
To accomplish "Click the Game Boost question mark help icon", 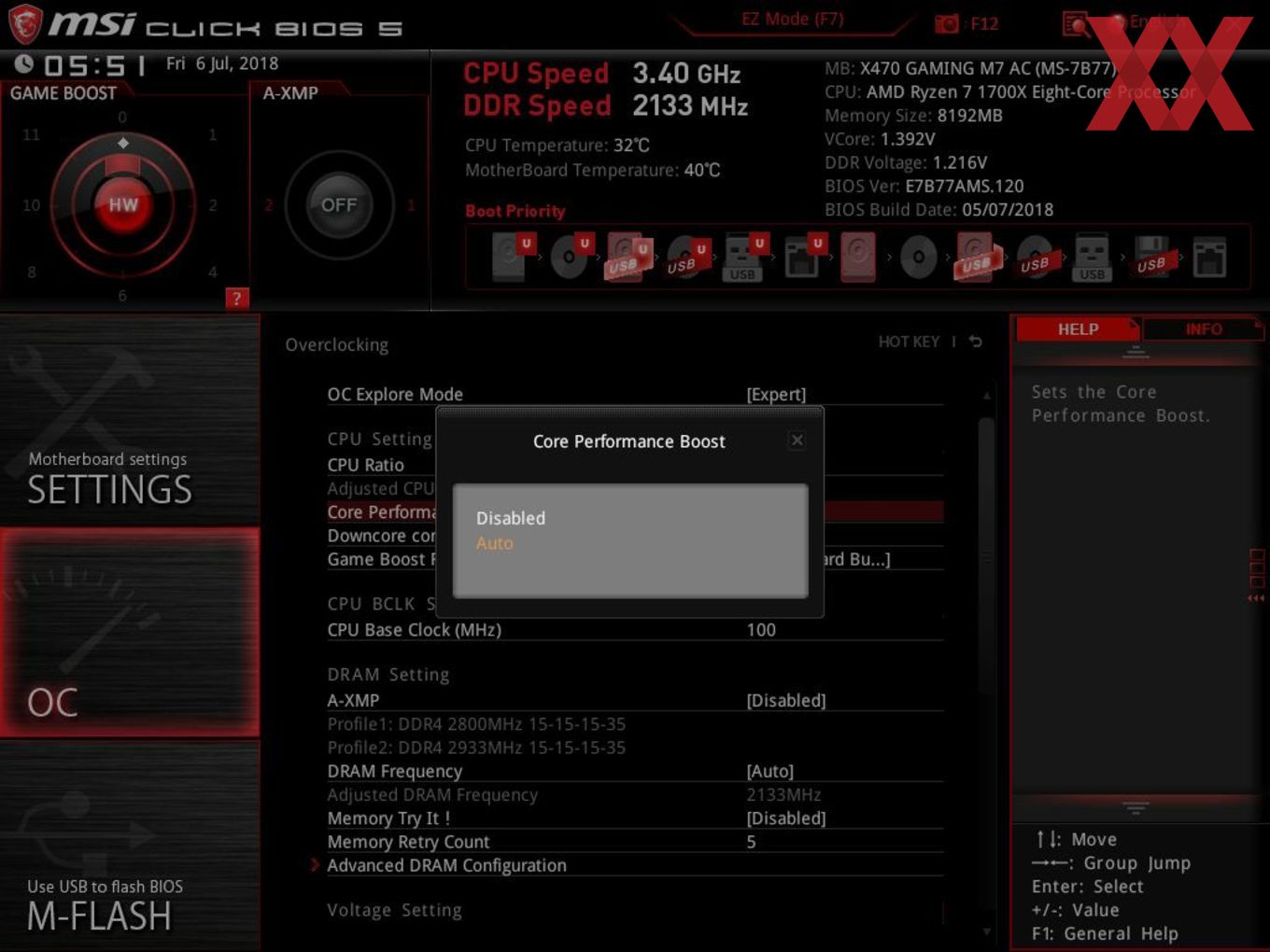I will pos(237,298).
